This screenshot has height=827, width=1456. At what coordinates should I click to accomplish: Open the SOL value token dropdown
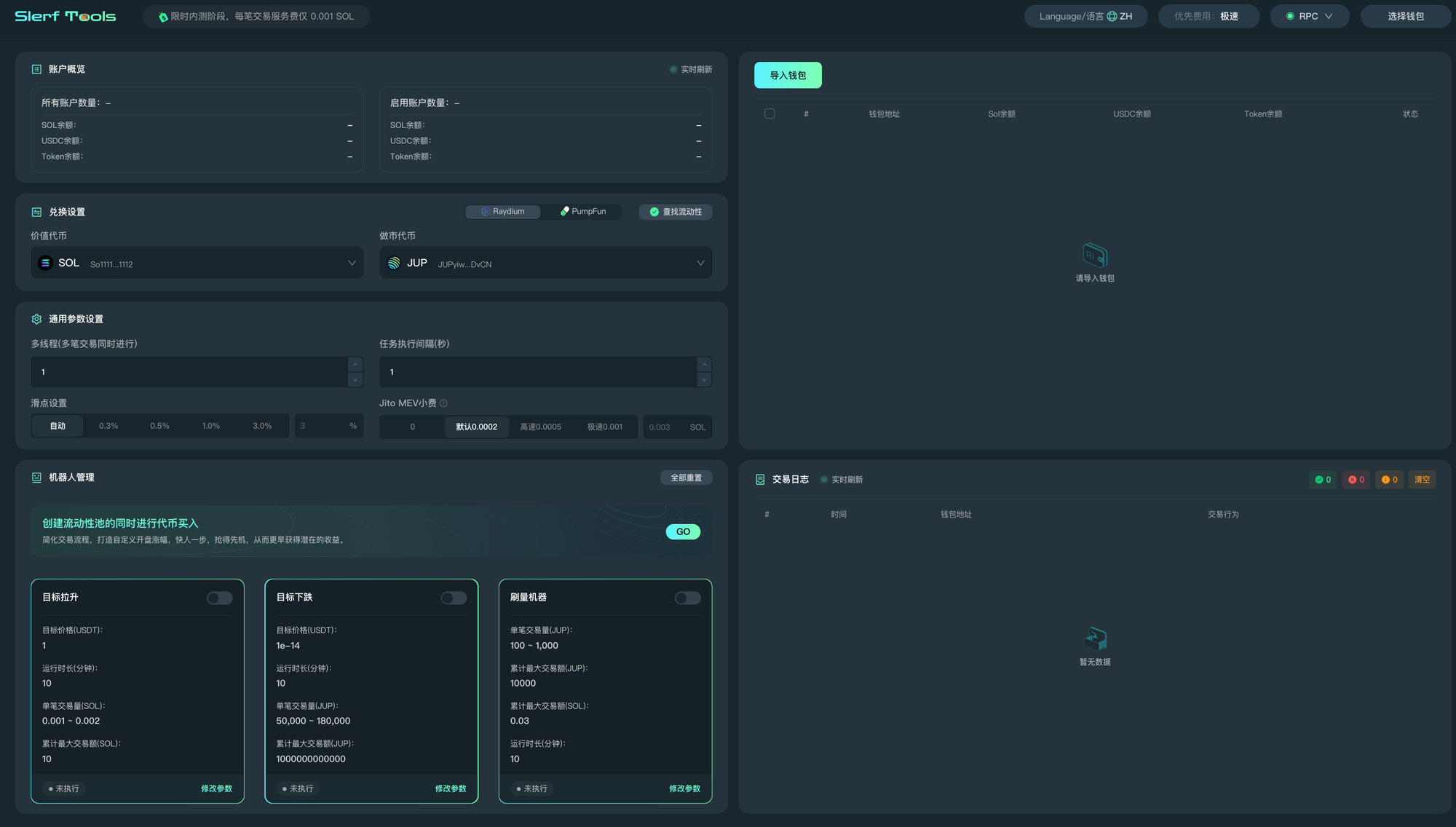[197, 263]
